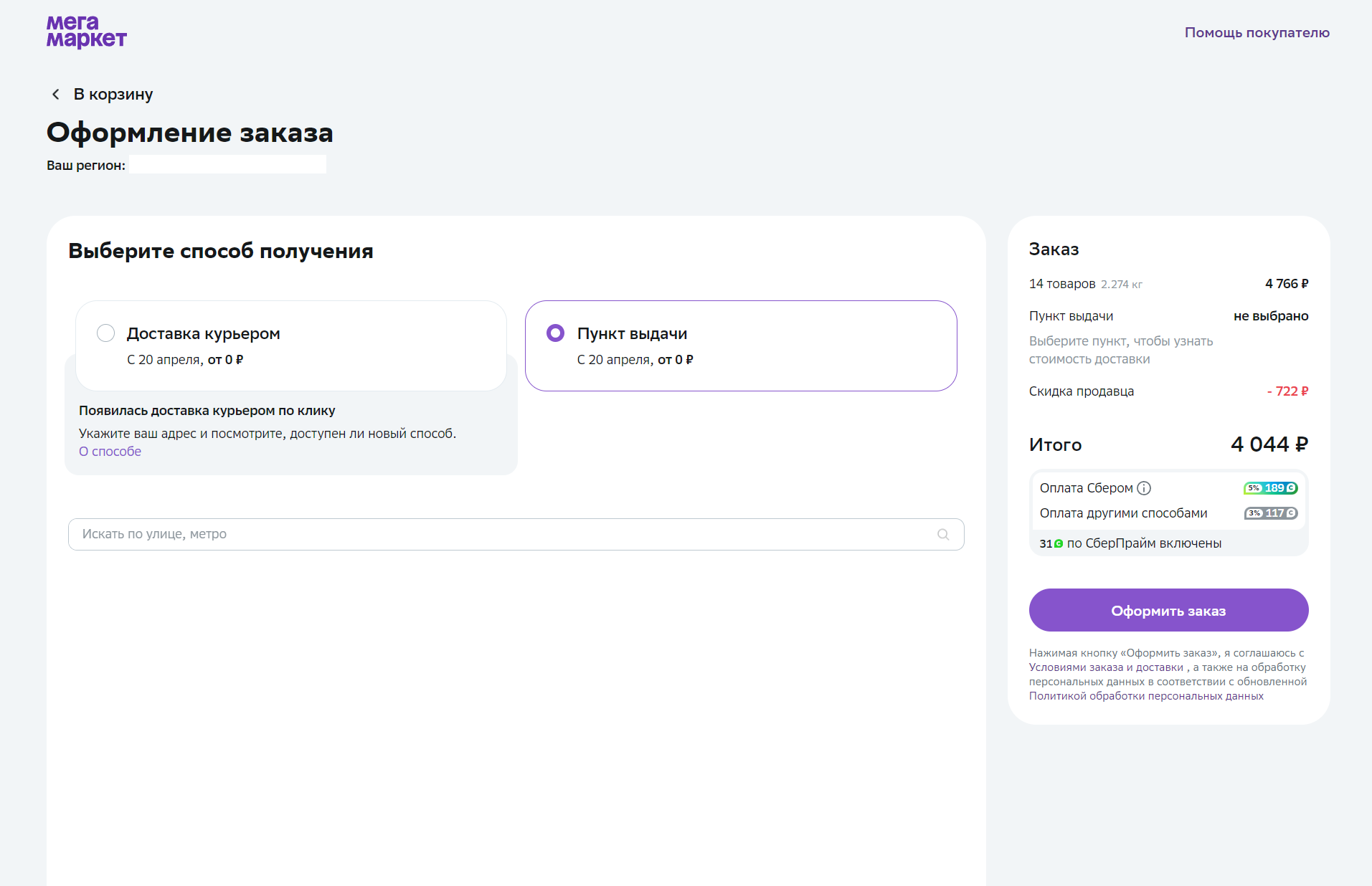The width and height of the screenshot is (1372, 886).
Task: Click the back chevron next to В корзину
Action: (x=56, y=94)
